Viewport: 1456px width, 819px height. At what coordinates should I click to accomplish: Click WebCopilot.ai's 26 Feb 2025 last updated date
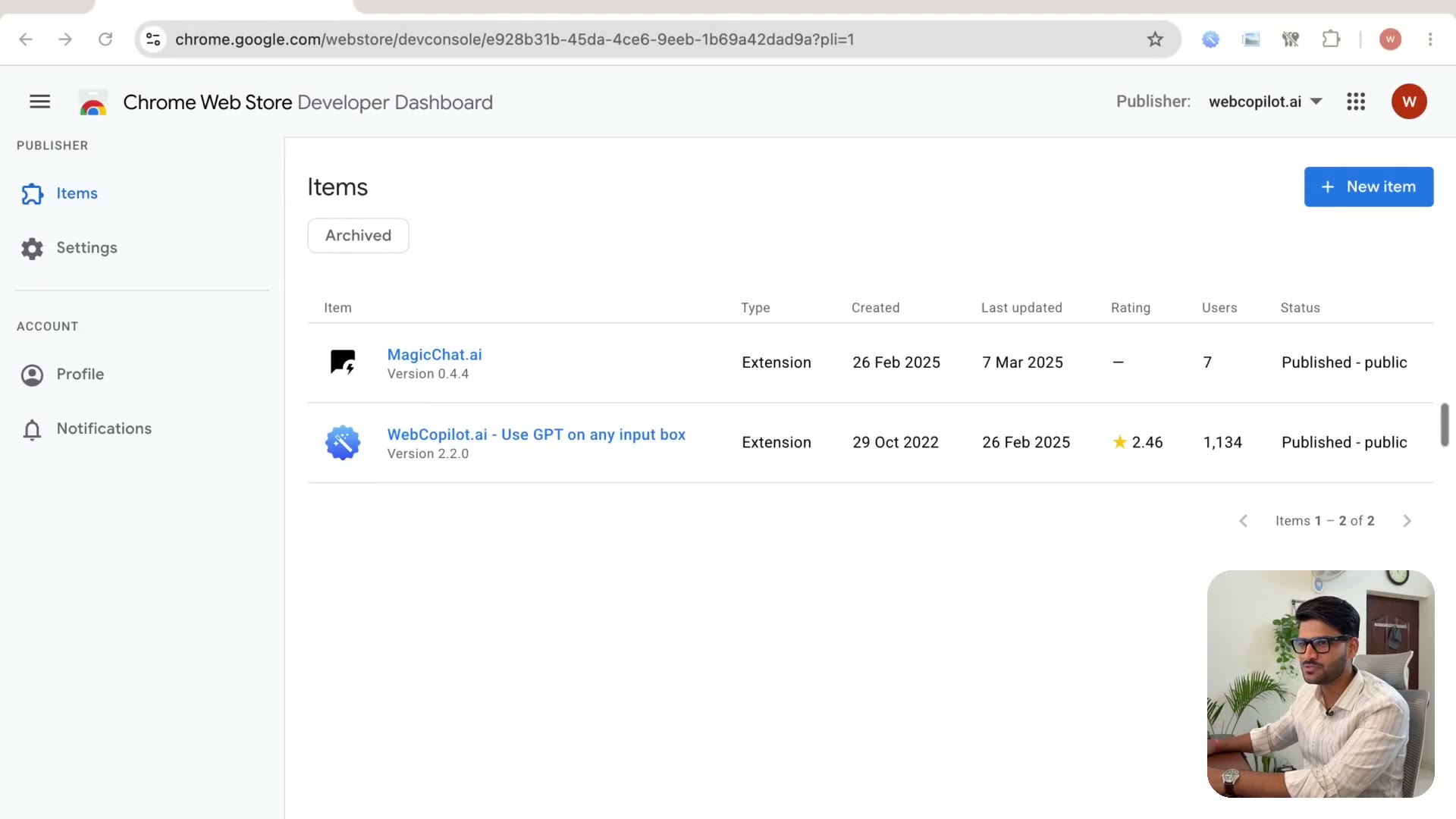point(1026,443)
